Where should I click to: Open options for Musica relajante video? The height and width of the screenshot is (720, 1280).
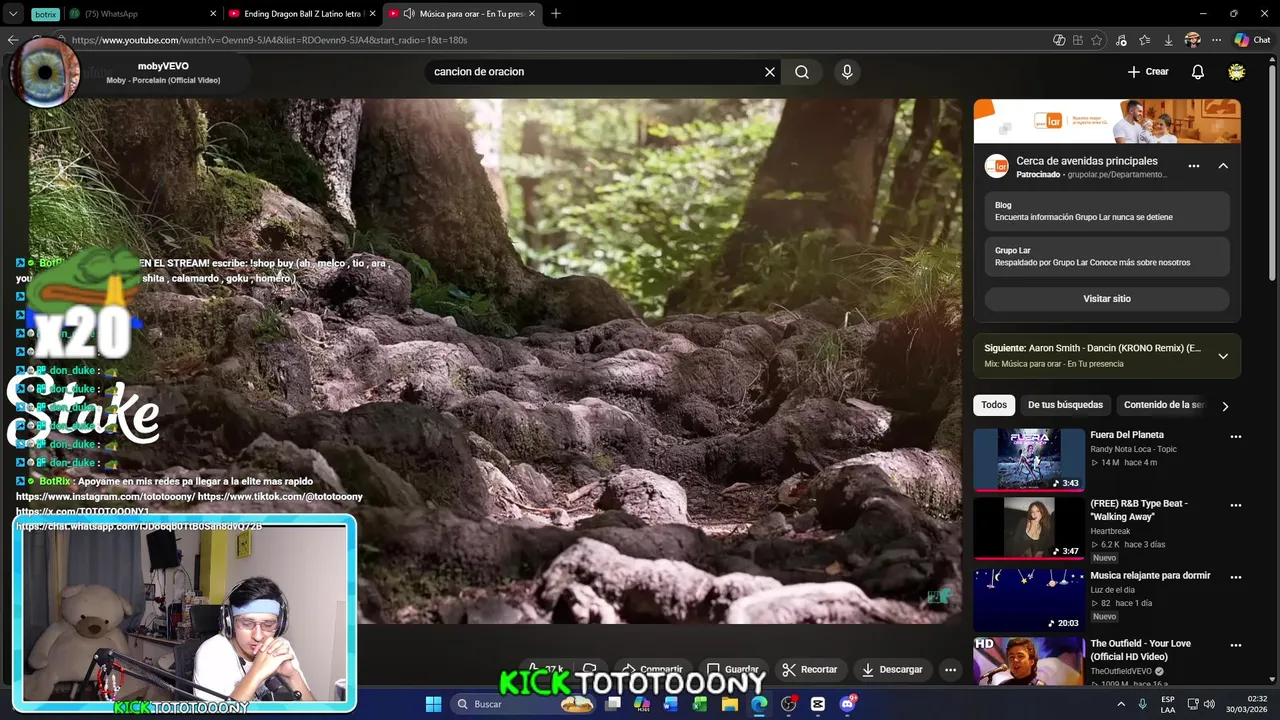[1236, 577]
